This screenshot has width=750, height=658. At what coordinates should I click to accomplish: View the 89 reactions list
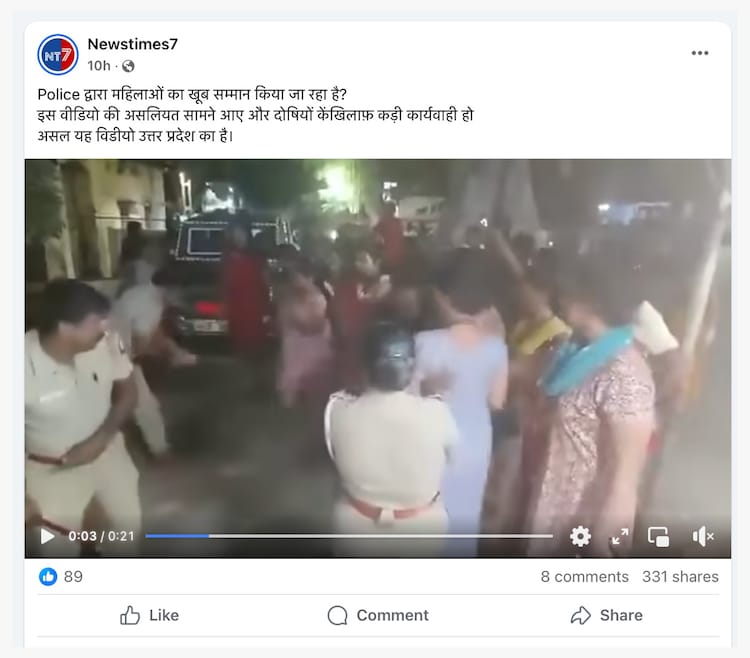pyautogui.click(x=73, y=576)
